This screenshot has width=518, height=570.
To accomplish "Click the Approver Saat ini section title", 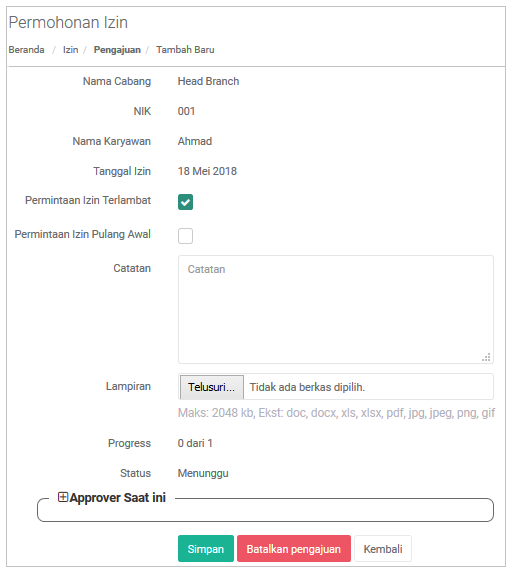I will 117,497.
